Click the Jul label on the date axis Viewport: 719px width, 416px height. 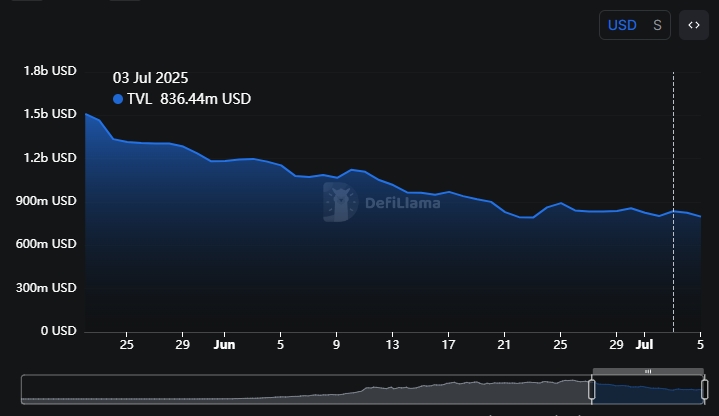point(645,345)
